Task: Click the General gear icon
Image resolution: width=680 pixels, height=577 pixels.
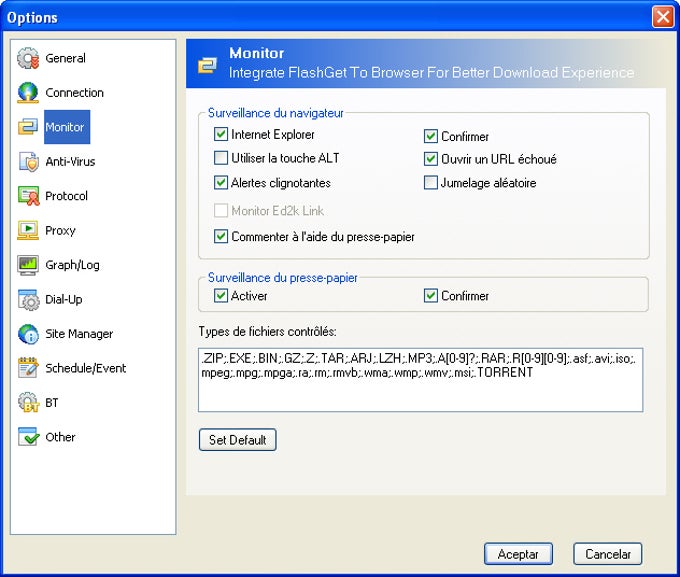Action: (x=28, y=58)
